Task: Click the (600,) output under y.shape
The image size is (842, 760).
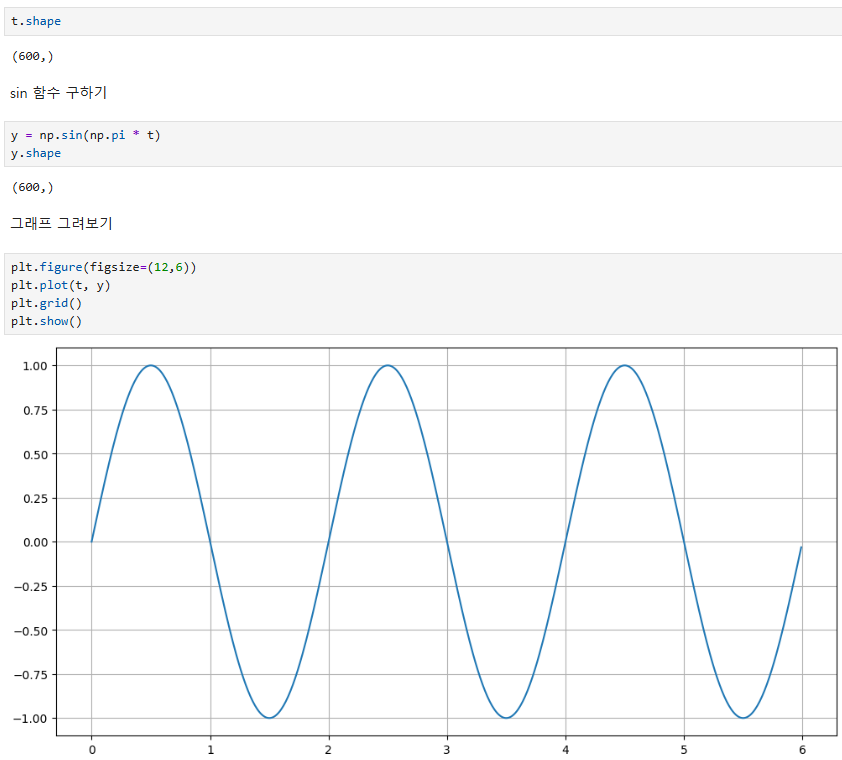Action: click(x=33, y=187)
